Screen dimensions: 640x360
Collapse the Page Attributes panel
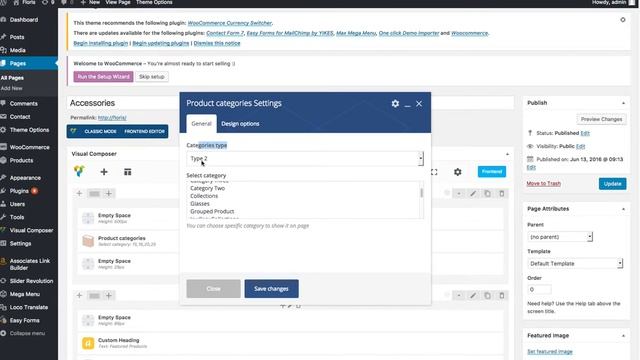[x=623, y=209]
